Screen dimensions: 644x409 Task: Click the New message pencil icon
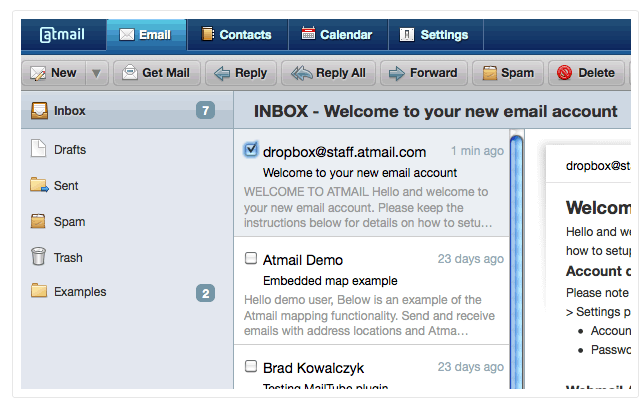(x=38, y=74)
